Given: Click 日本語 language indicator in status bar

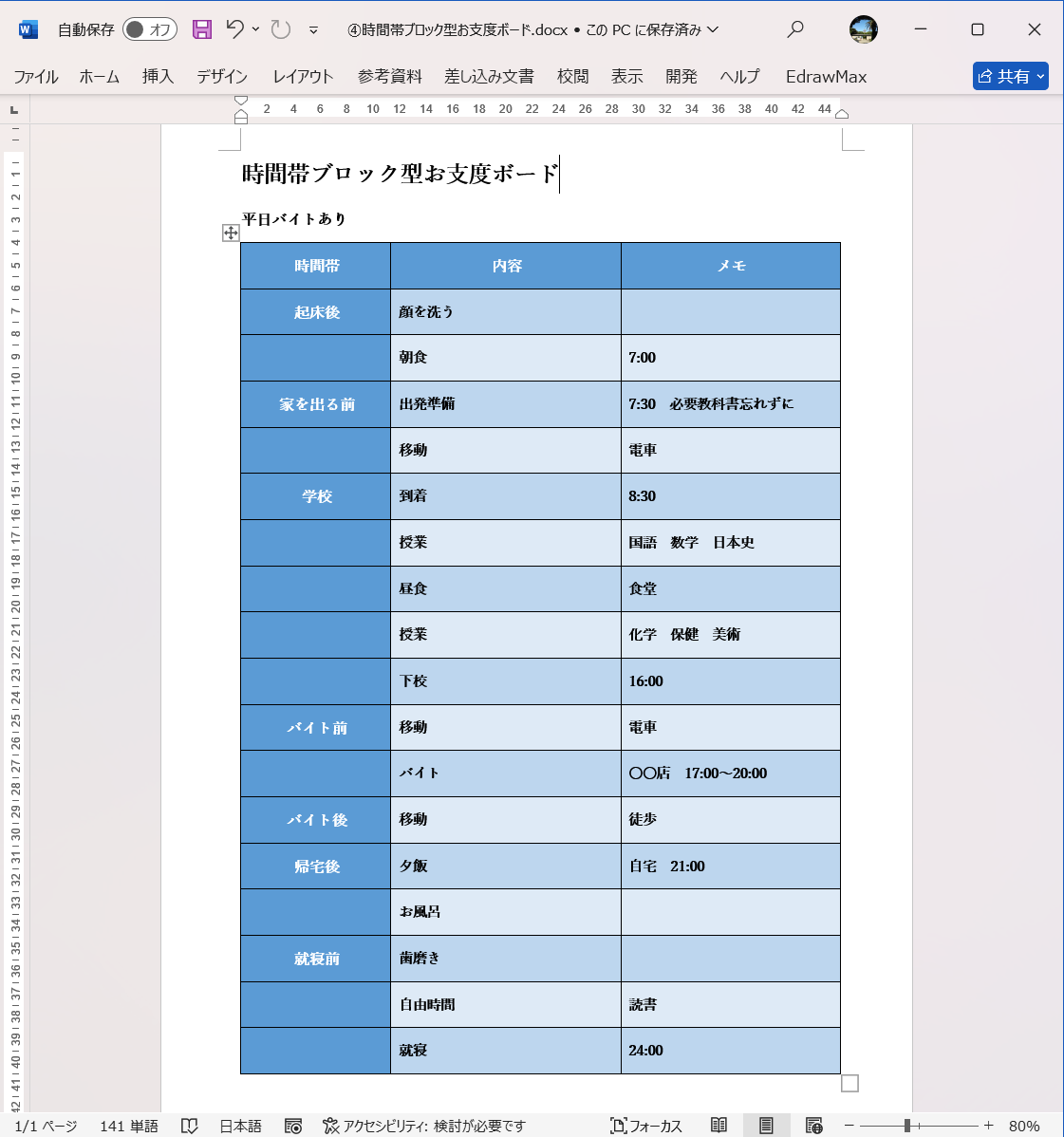Looking at the screenshot, I should [x=240, y=1126].
